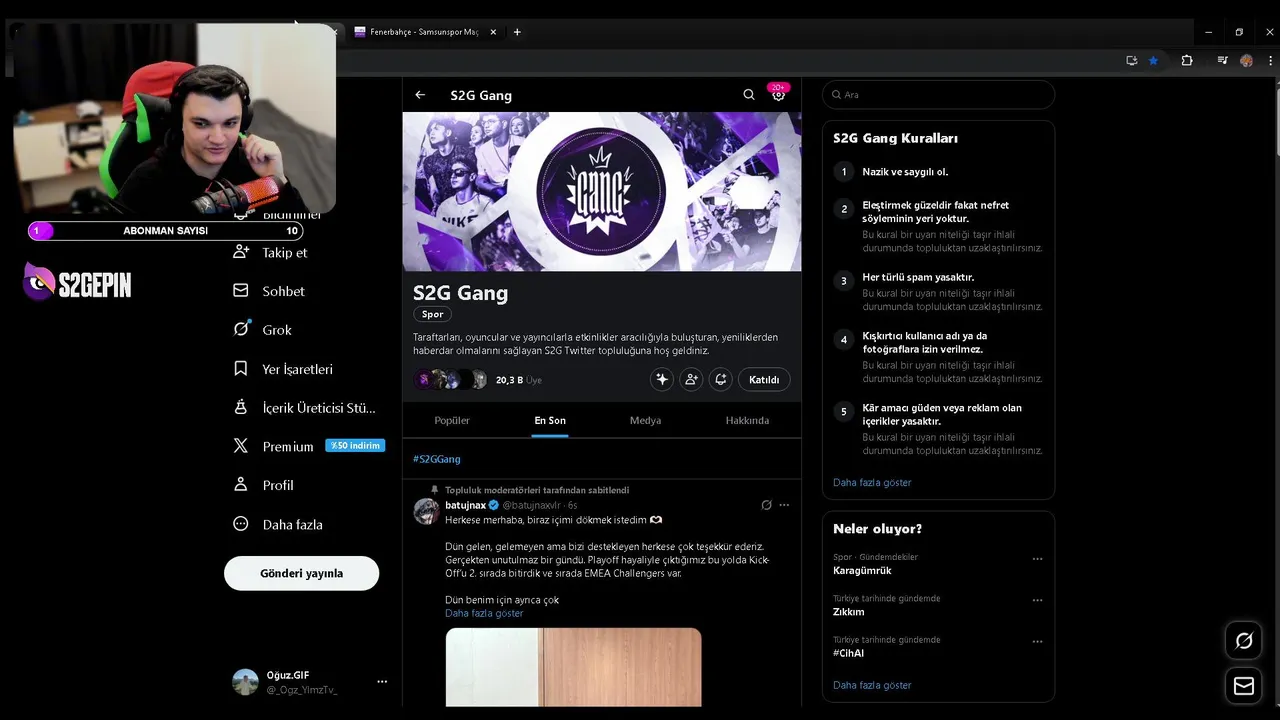The height and width of the screenshot is (720, 1280).
Task: Open more options for #CihAl trend
Action: 1037,642
